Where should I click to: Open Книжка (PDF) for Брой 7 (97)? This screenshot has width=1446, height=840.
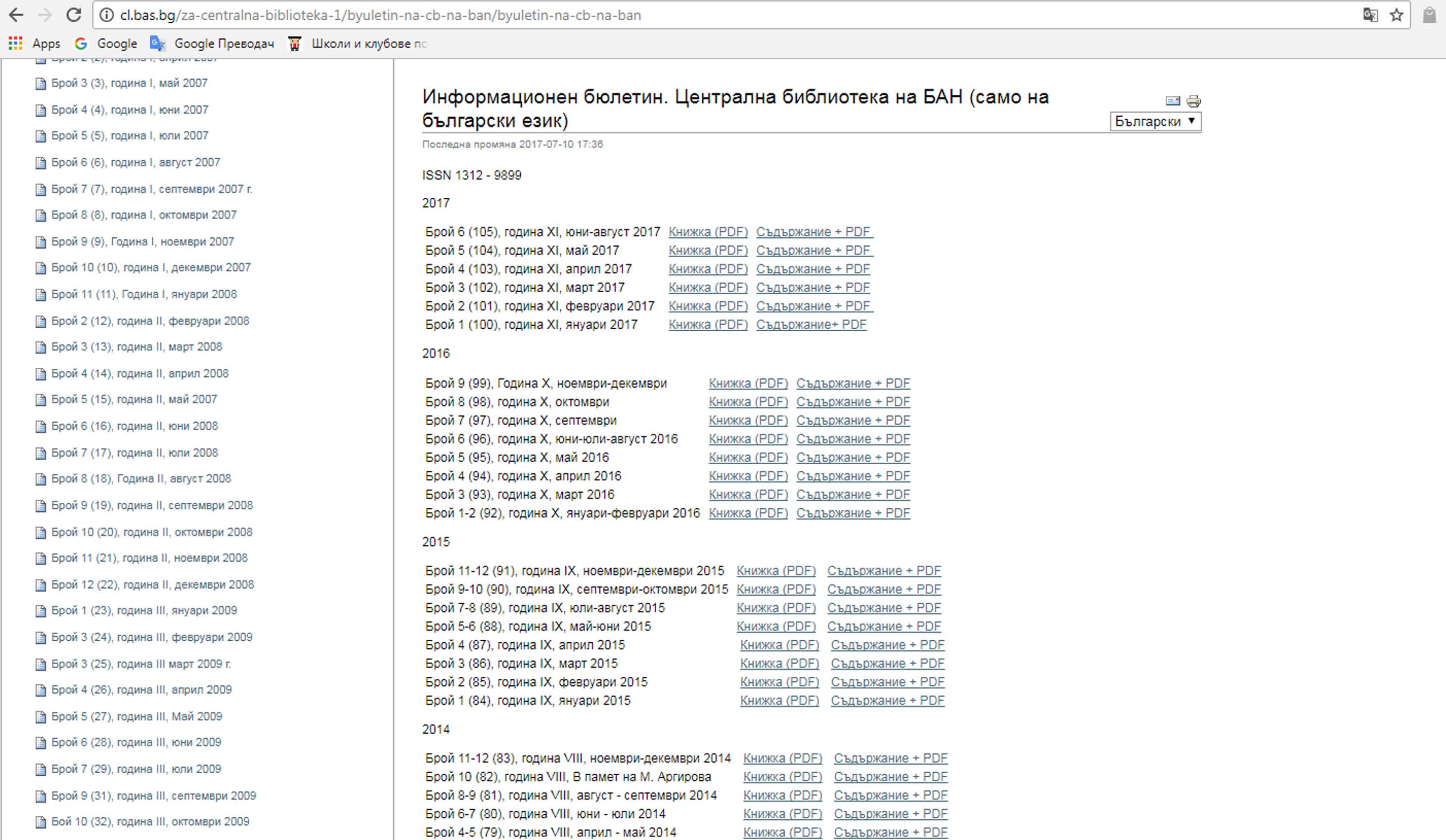coord(748,420)
